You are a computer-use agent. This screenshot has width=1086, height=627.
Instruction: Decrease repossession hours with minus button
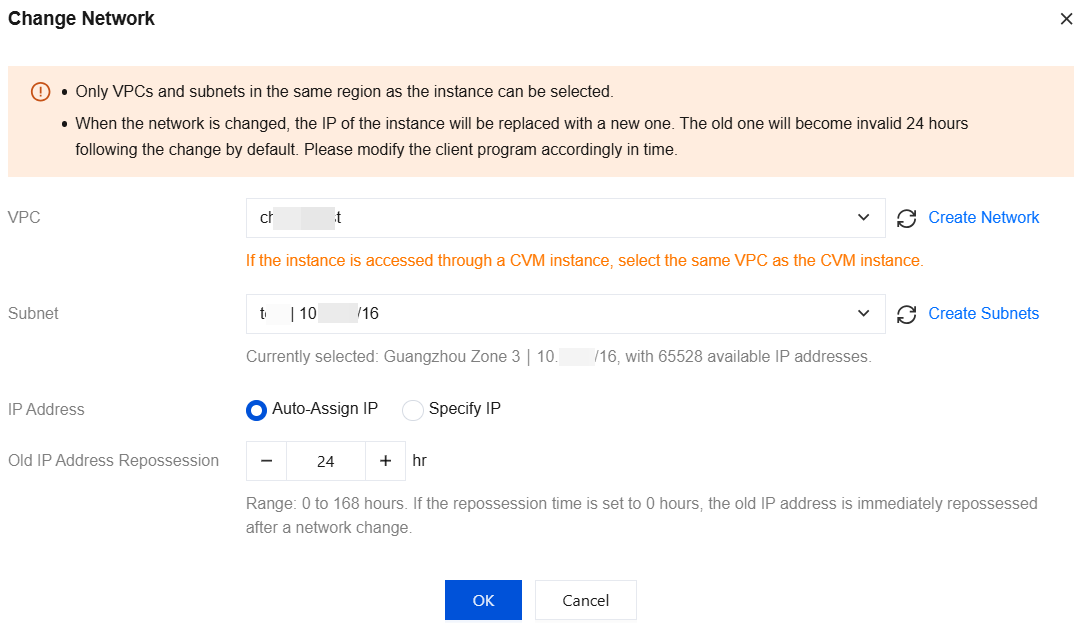pyautogui.click(x=266, y=461)
